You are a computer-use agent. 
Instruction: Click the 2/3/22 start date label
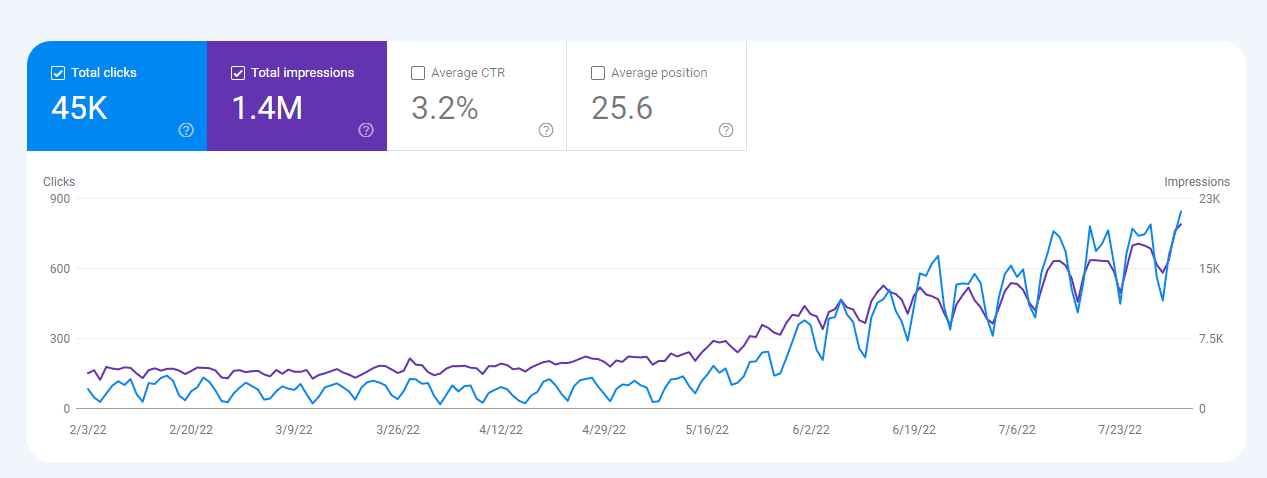tap(86, 430)
